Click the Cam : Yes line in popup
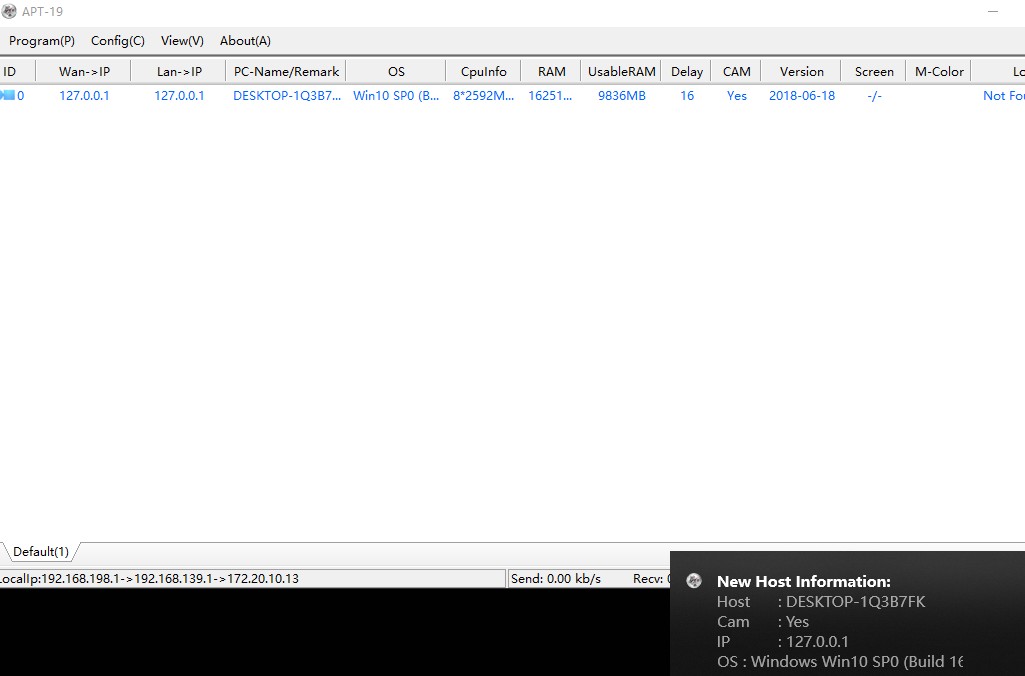 [763, 622]
